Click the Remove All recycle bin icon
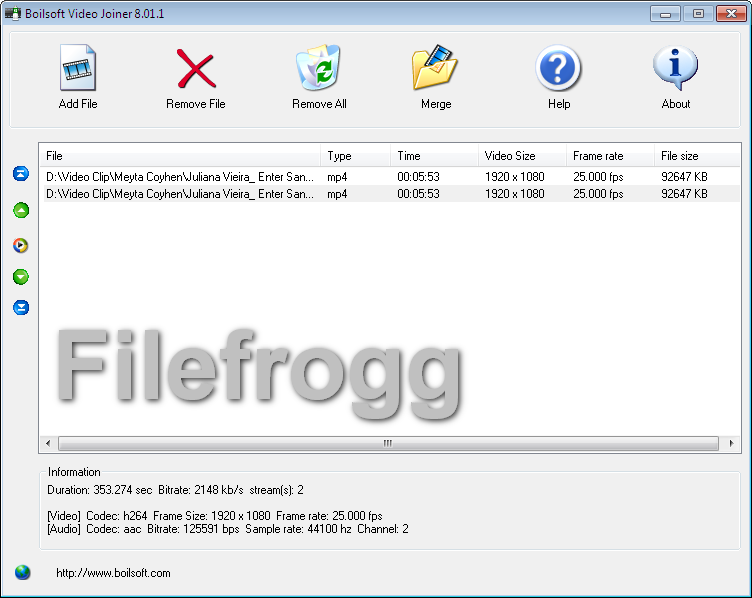The width and height of the screenshot is (752, 598). point(318,67)
